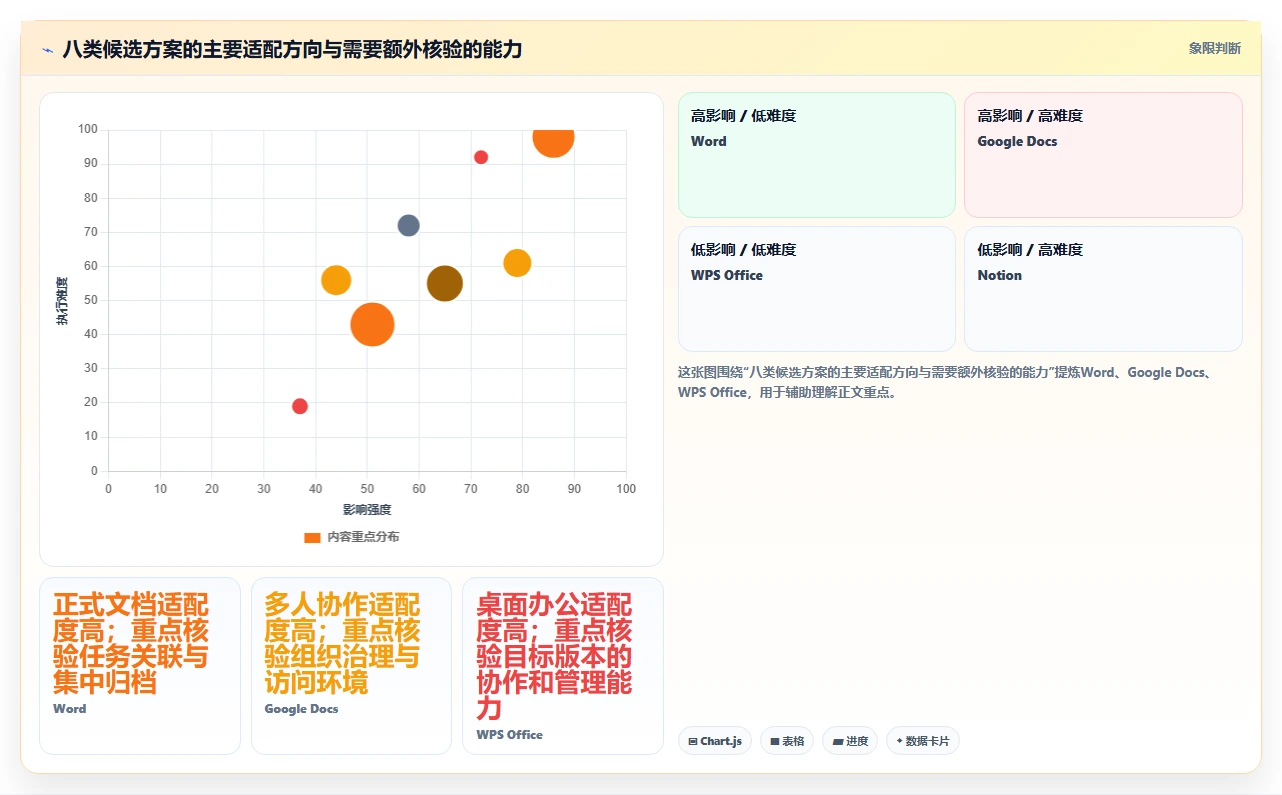Open the 高影响 / 低难度 Word quadrant card
Image resolution: width=1282 pixels, height=795 pixels.
click(x=817, y=155)
